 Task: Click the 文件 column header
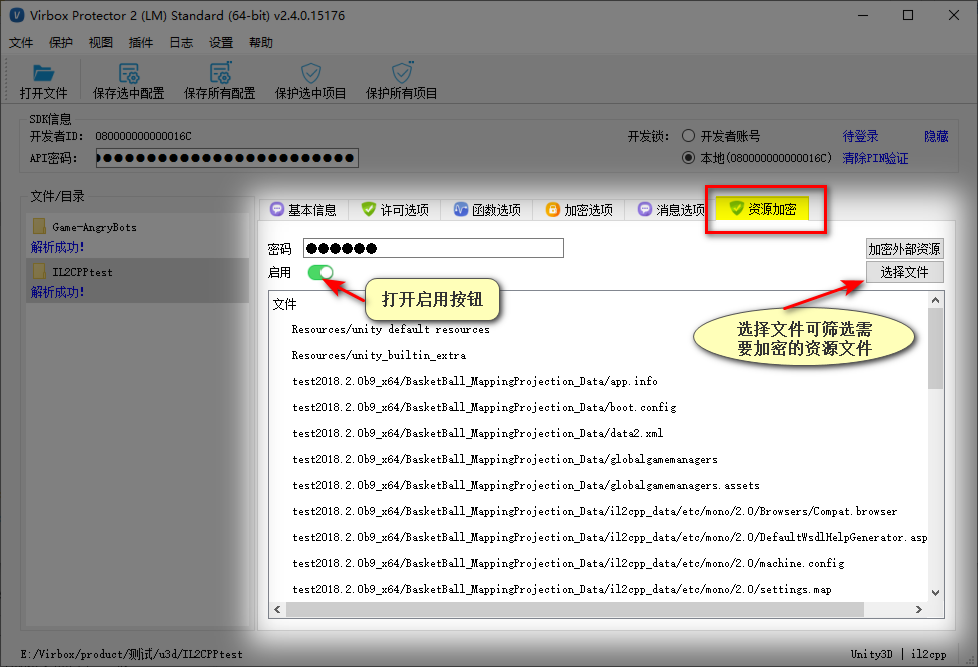(284, 304)
